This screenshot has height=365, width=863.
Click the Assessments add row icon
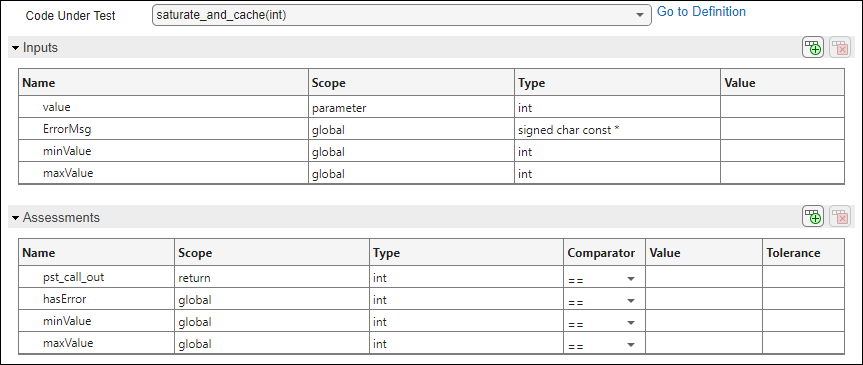[x=812, y=217]
